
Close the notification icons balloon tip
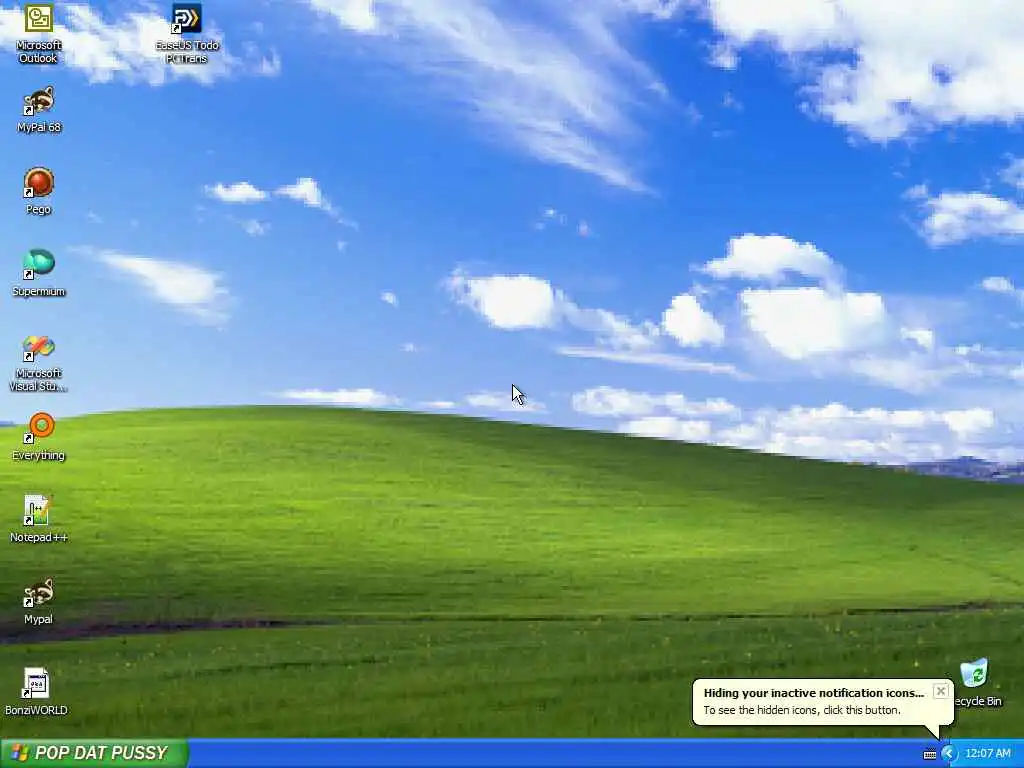tap(940, 691)
